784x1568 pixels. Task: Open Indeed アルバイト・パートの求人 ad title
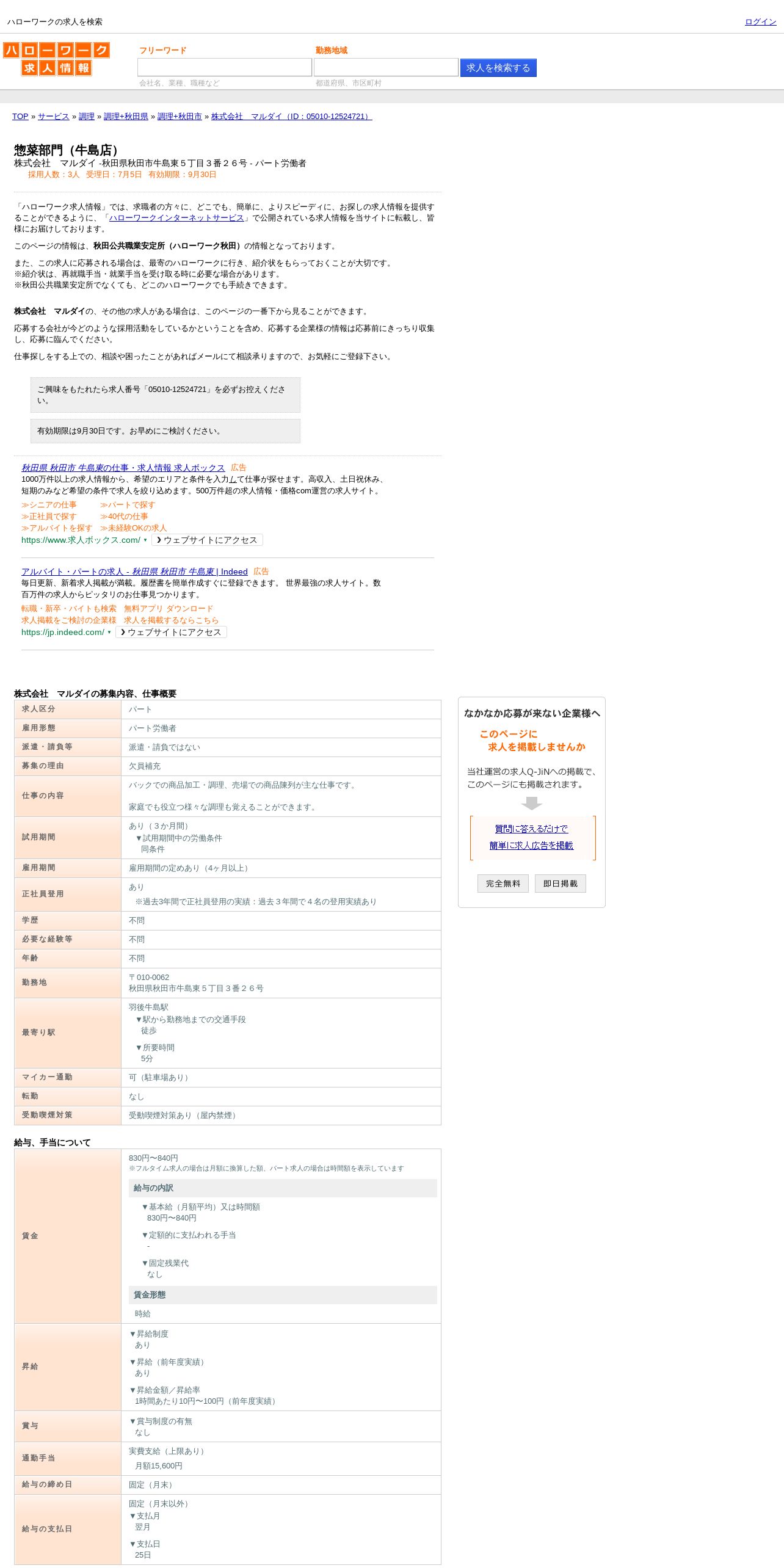[x=134, y=572]
